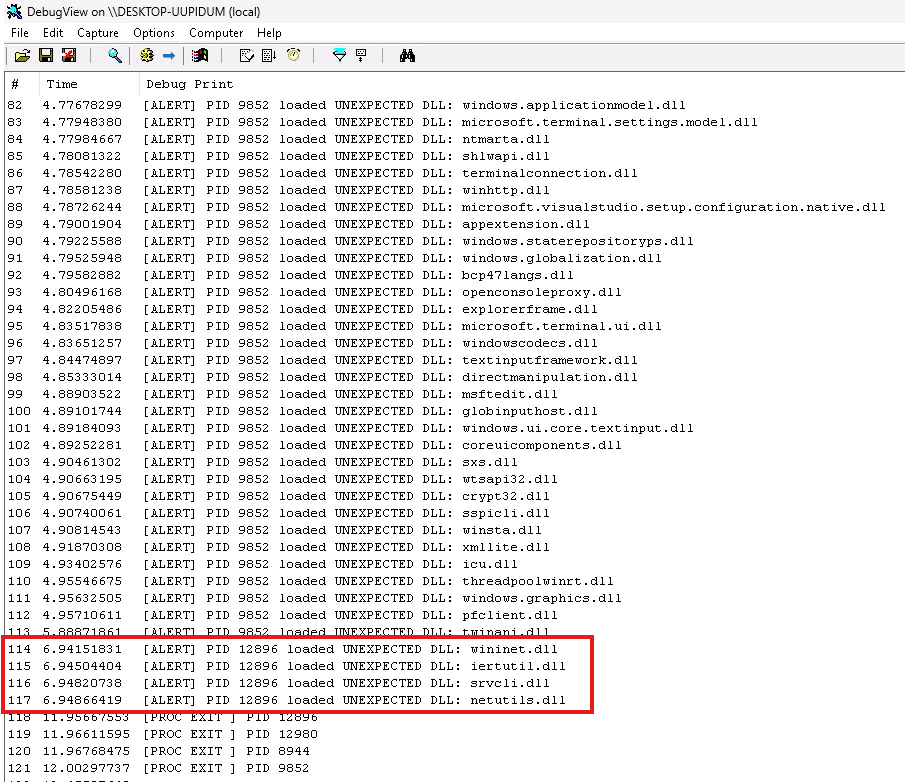The width and height of the screenshot is (905, 782).
Task: Click the Time column header
Action: click(62, 84)
